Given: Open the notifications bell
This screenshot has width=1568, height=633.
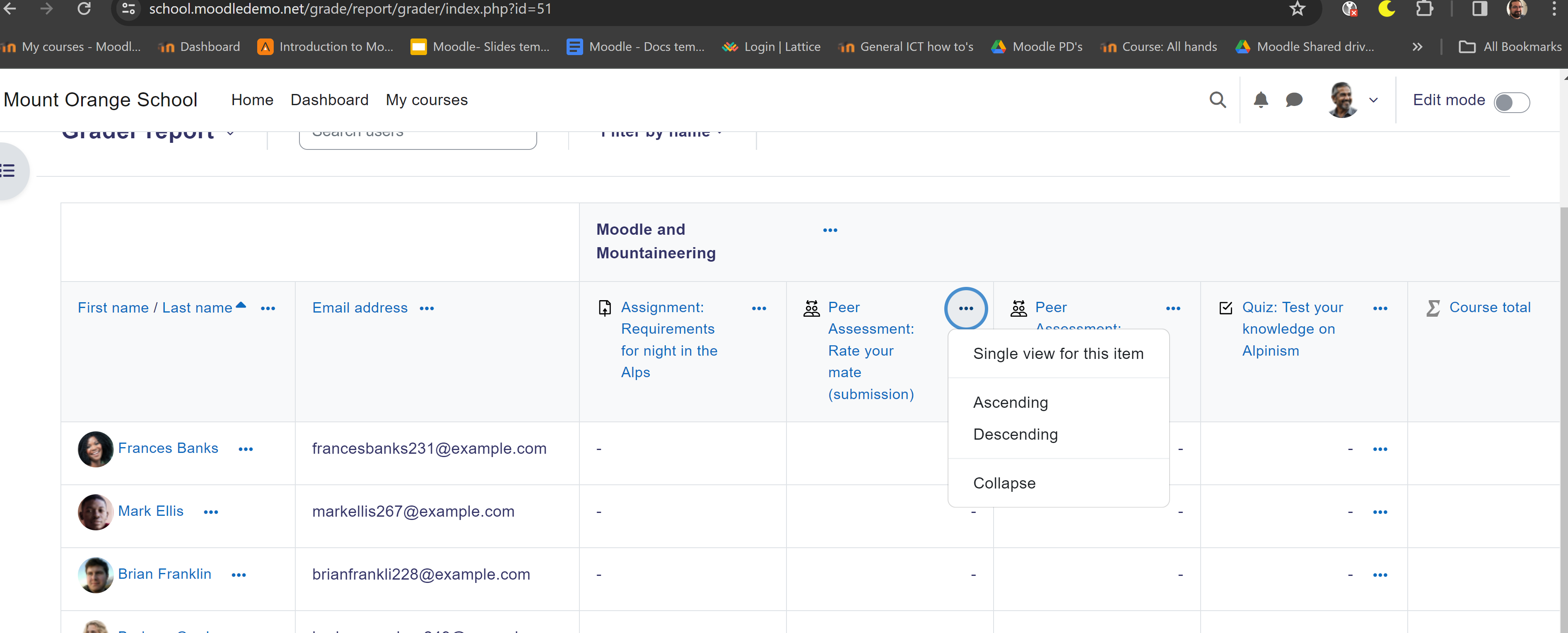Looking at the screenshot, I should 1261,100.
